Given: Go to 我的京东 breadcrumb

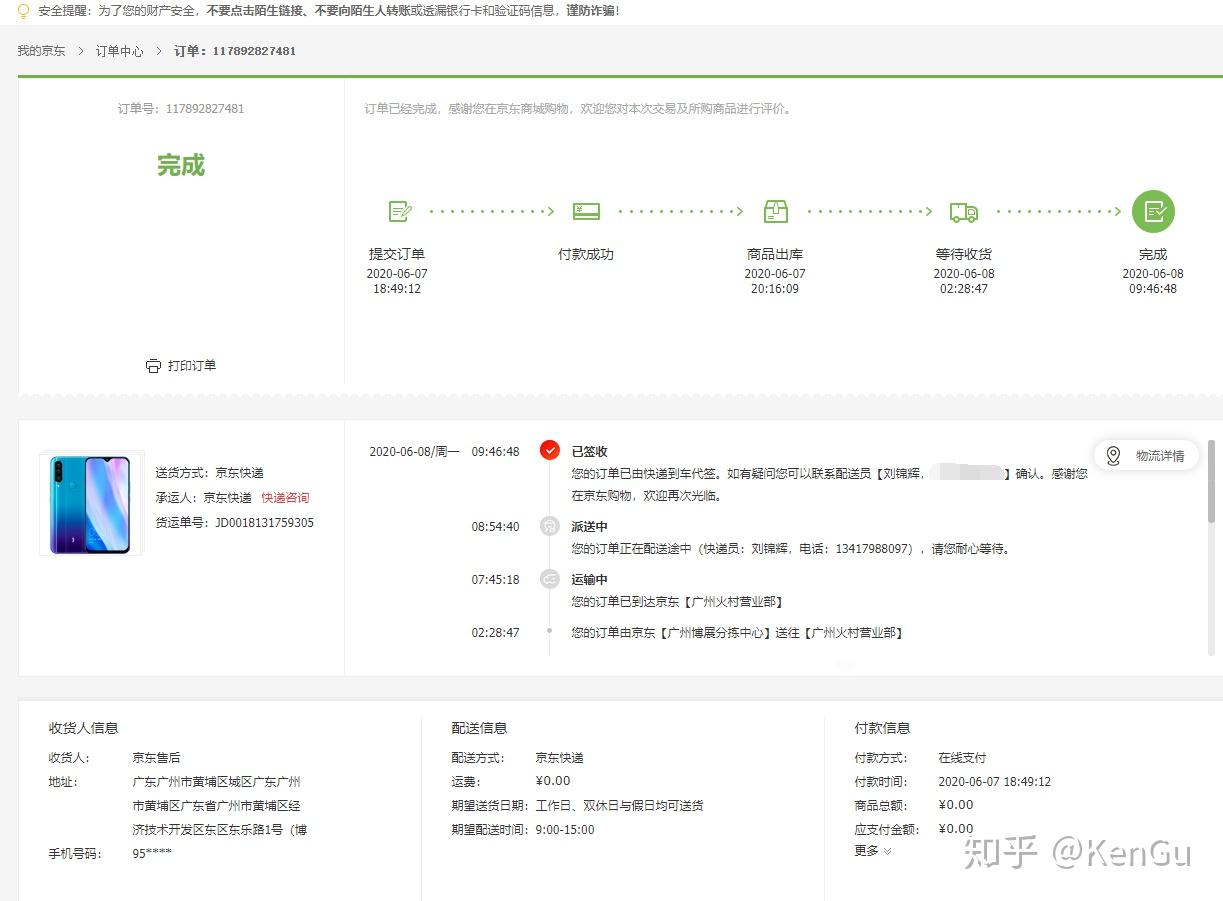Looking at the screenshot, I should pos(41,51).
